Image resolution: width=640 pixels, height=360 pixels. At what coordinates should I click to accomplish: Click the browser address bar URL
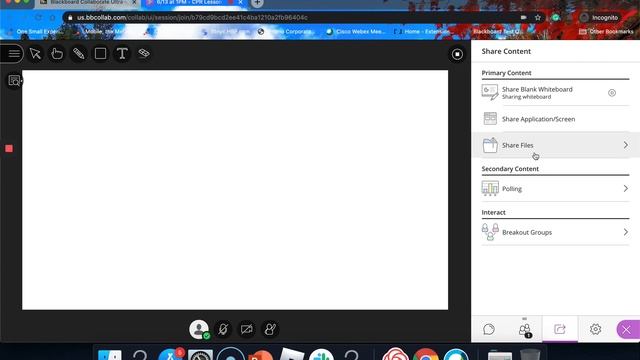(x=192, y=18)
